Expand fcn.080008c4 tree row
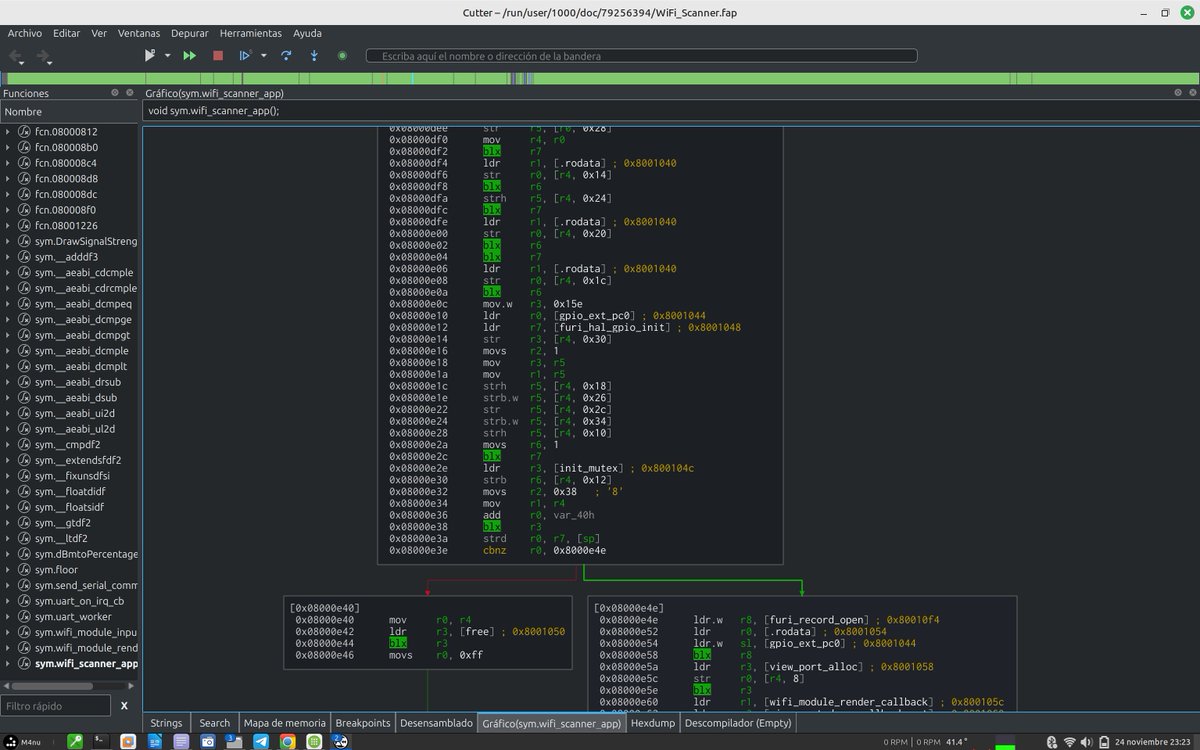Image resolution: width=1200 pixels, height=750 pixels. [x=9, y=162]
